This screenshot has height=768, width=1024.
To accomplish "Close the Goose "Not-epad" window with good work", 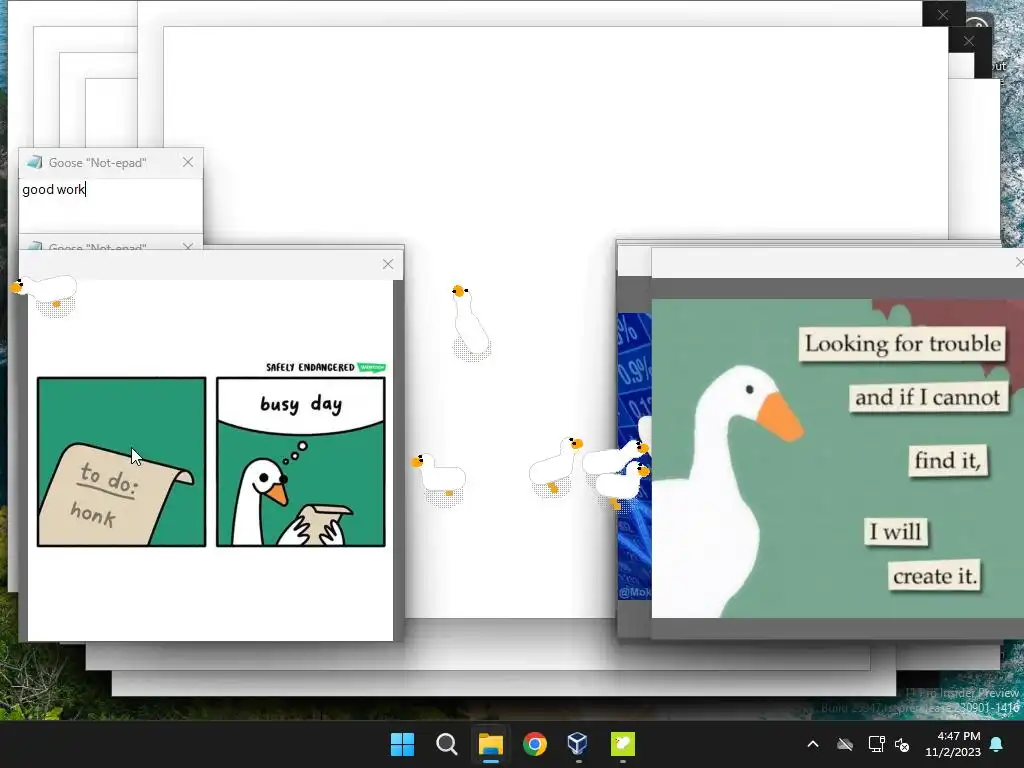I will pyautogui.click(x=188, y=162).
